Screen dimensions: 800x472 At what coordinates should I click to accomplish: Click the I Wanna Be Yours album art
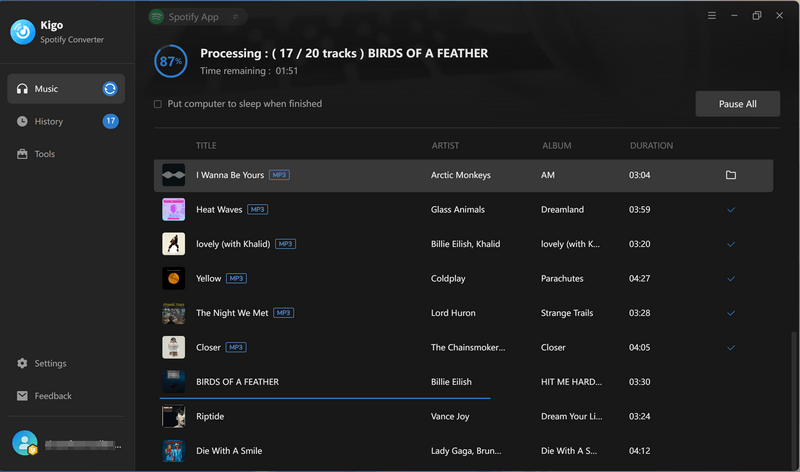click(173, 175)
